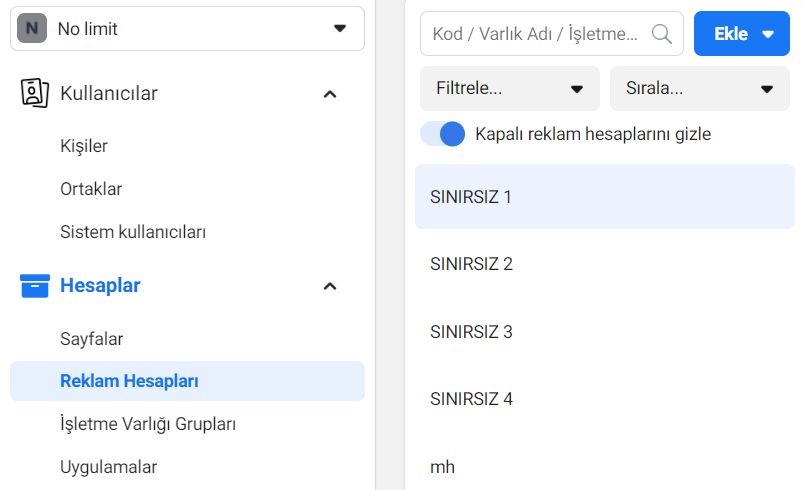The height and width of the screenshot is (490, 804).
Task: Collapse the Hesaplar section chevron
Action: click(330, 286)
